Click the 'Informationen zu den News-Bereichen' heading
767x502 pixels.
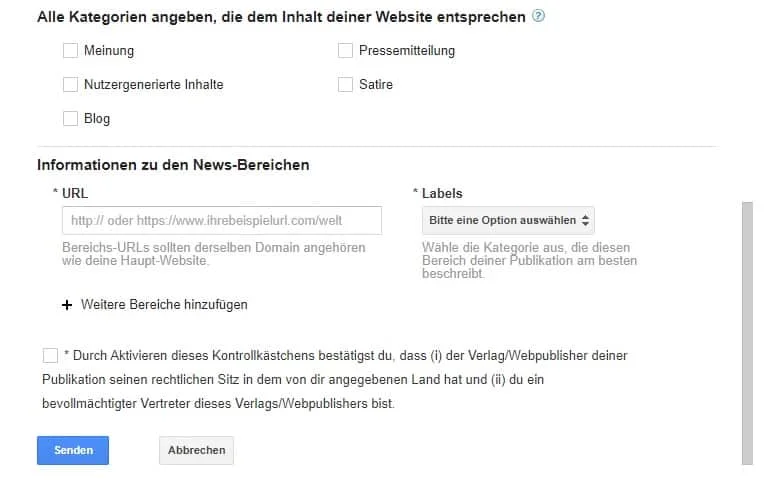pos(173,165)
